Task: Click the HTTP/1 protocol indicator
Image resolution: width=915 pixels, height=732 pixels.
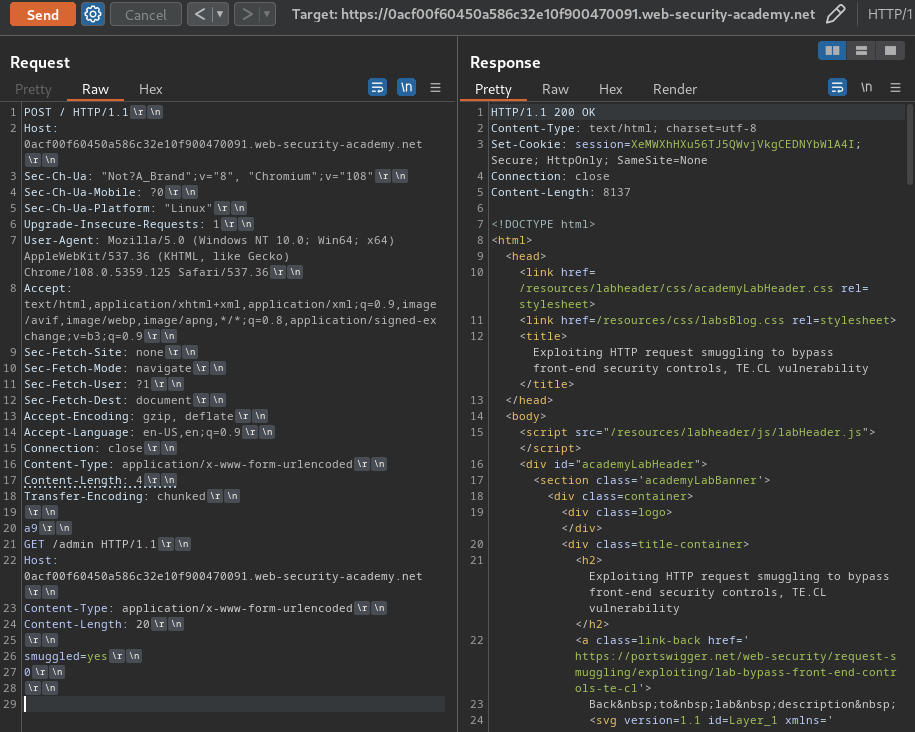Action: [x=889, y=14]
